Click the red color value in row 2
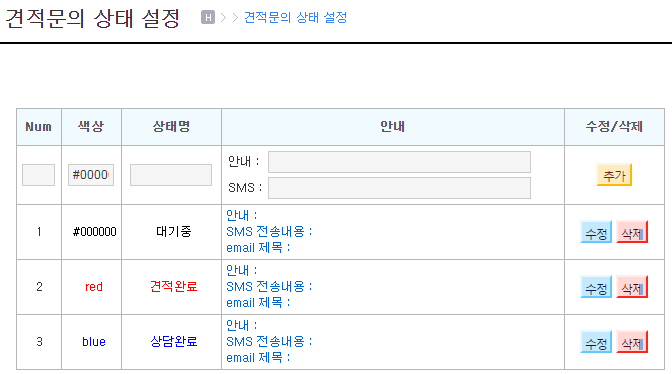 [94, 287]
